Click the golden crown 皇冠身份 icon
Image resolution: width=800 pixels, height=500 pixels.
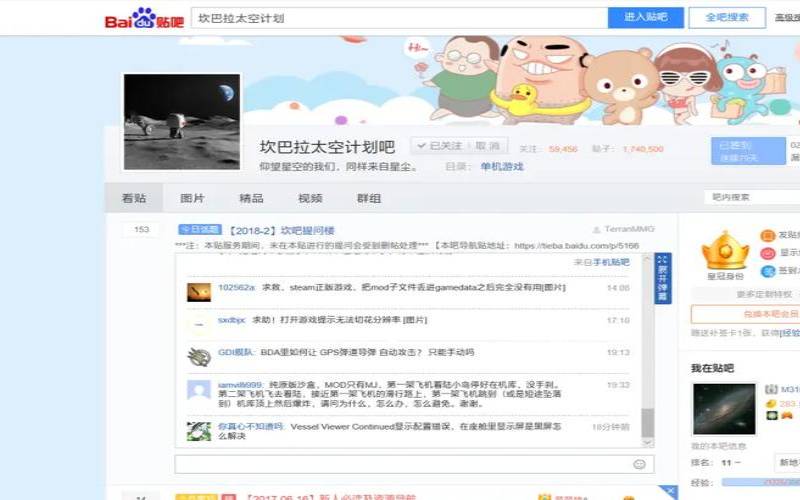coord(725,251)
